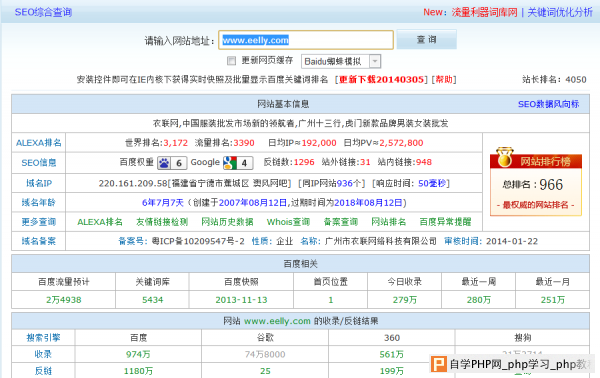This screenshot has height=378, width=600.
Task: Click the 域名备案 row label
Action: tap(39, 241)
